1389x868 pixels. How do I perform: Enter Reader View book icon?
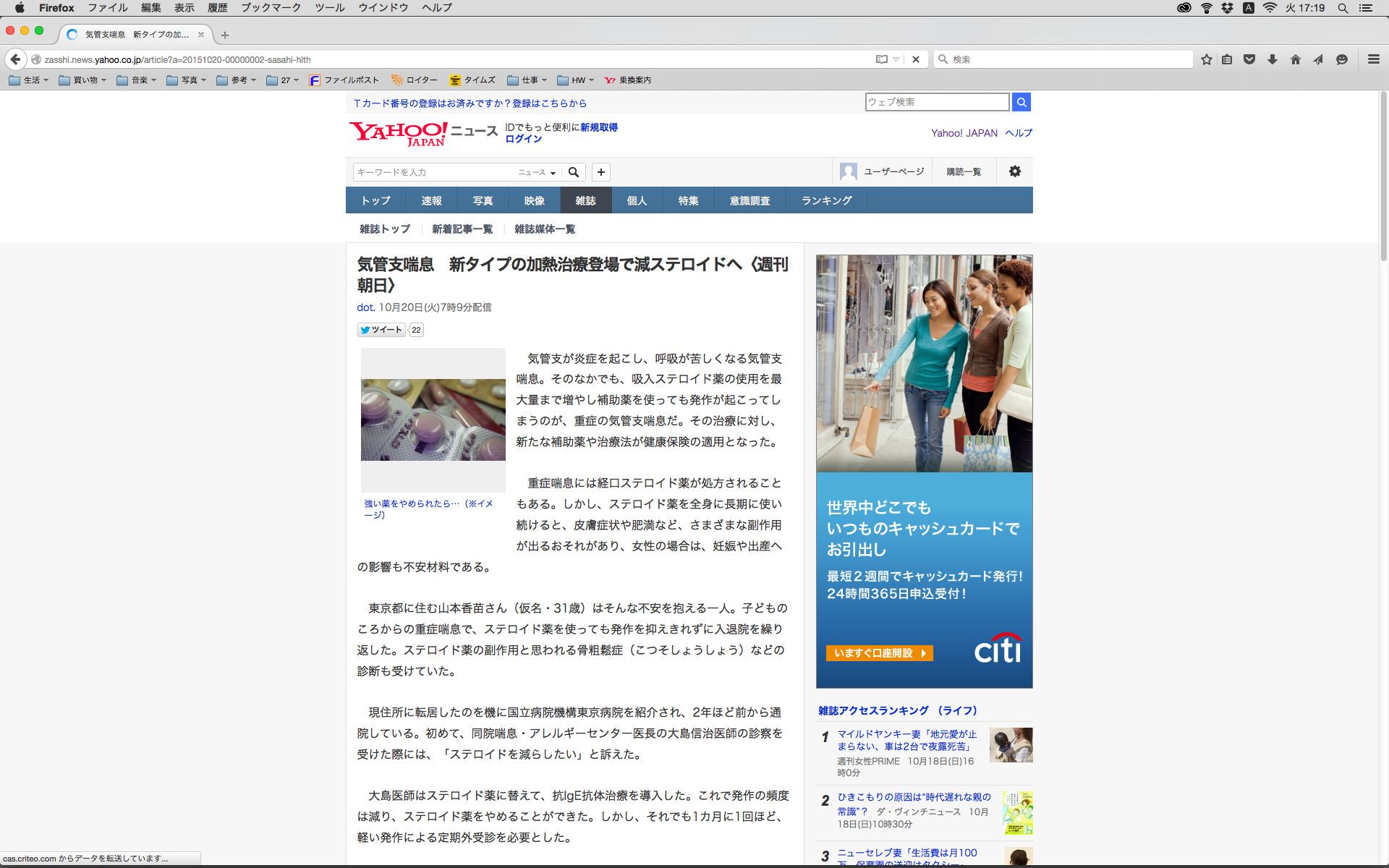(x=881, y=59)
